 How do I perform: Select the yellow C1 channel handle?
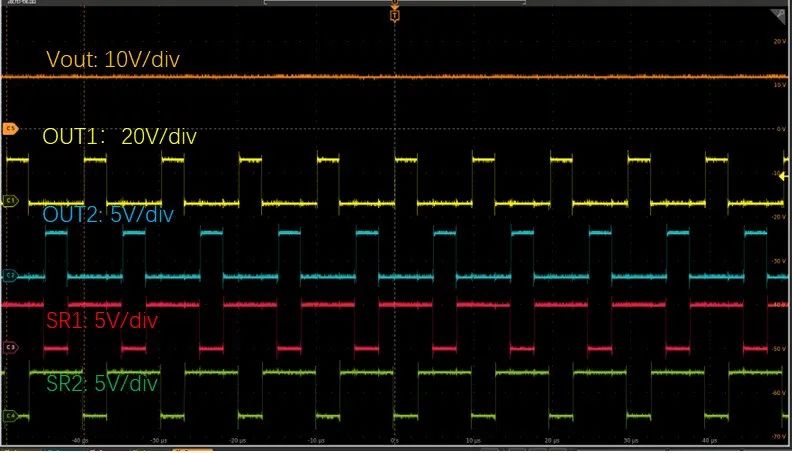click(11, 201)
